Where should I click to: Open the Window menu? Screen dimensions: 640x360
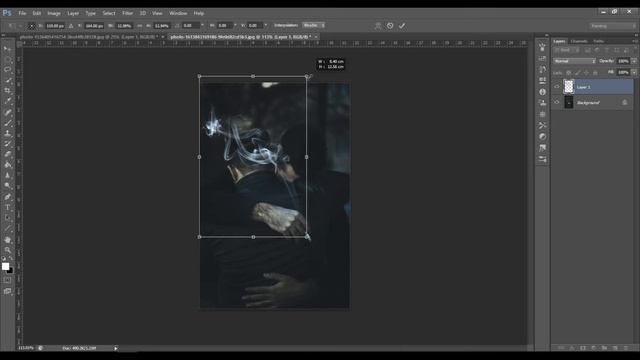[x=178, y=13]
